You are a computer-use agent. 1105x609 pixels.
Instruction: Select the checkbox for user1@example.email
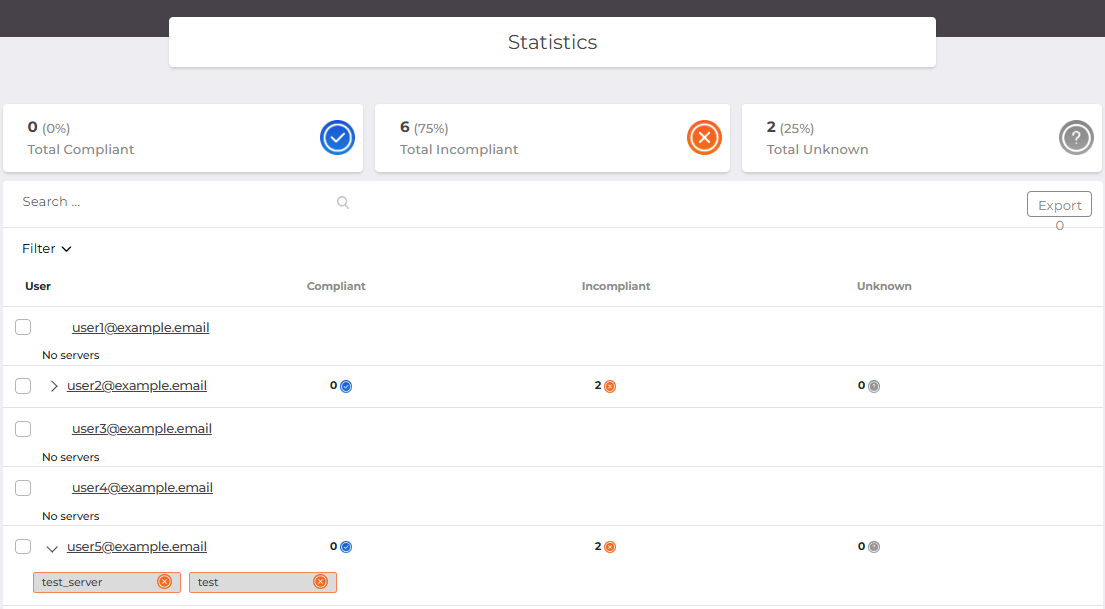tap(23, 327)
